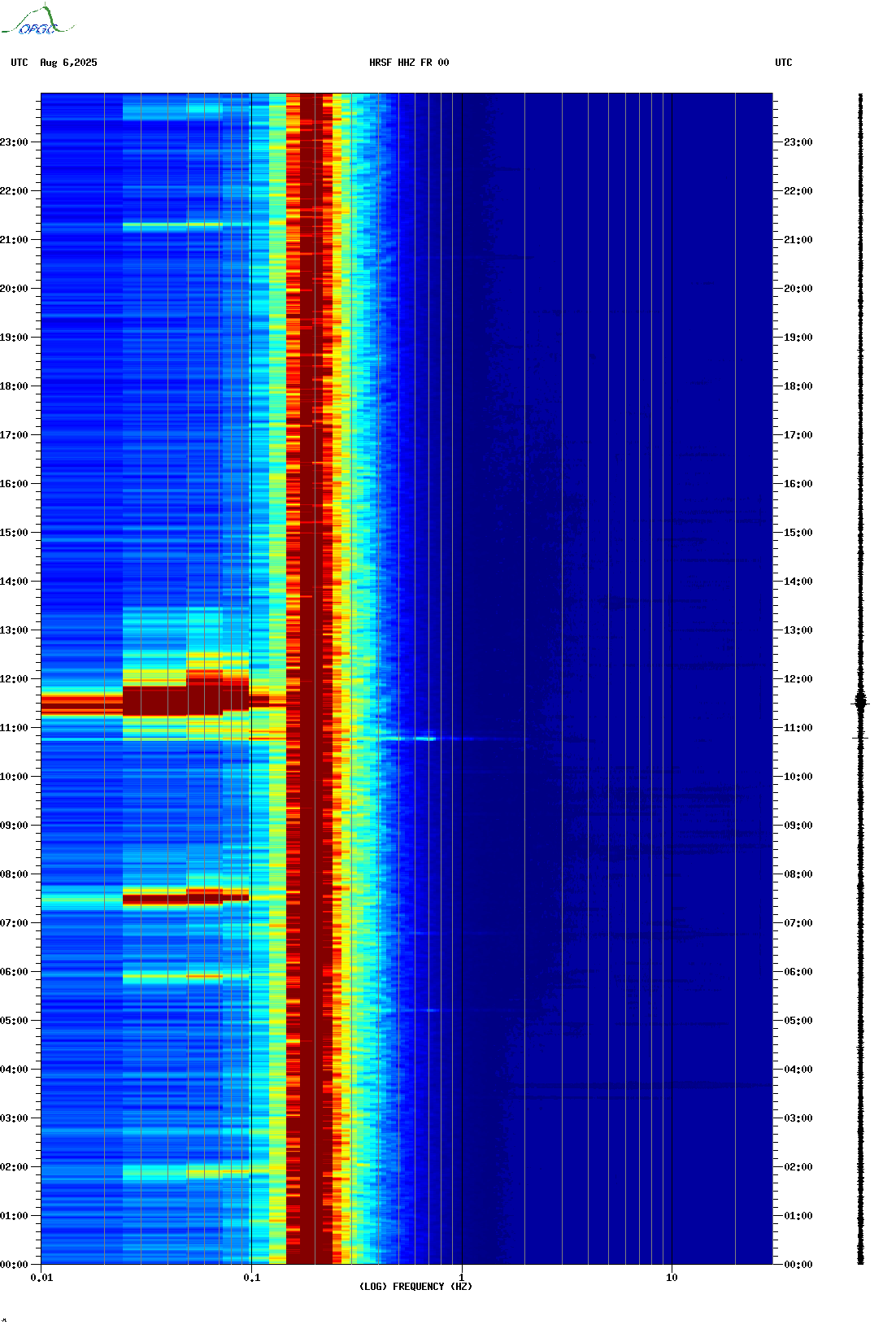Viewport: 896px width, 1329px height.
Task: Click the left-axis '21:00' time label
Action: 14,240
